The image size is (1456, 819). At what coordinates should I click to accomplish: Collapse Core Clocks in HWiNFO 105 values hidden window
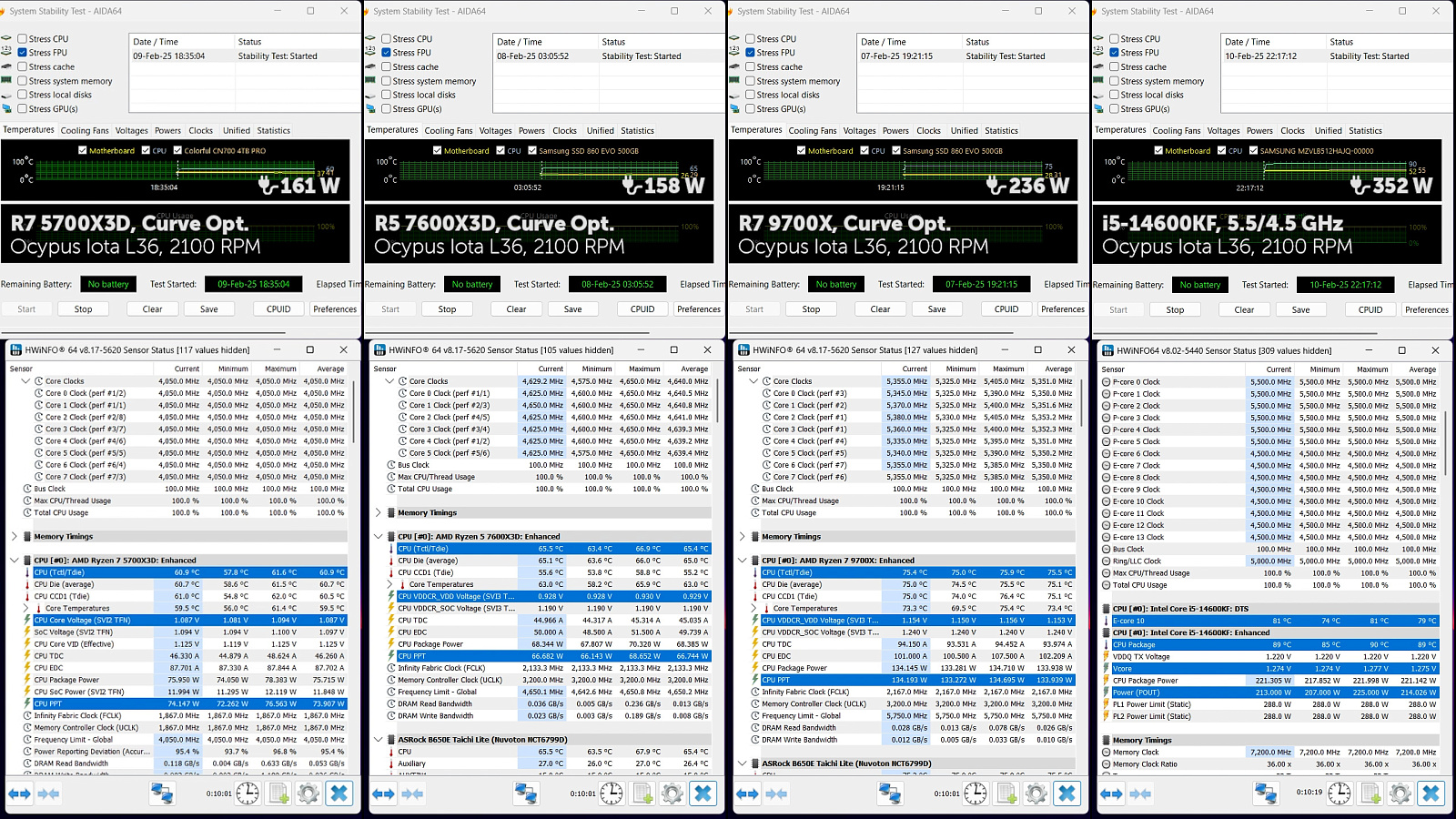389,381
